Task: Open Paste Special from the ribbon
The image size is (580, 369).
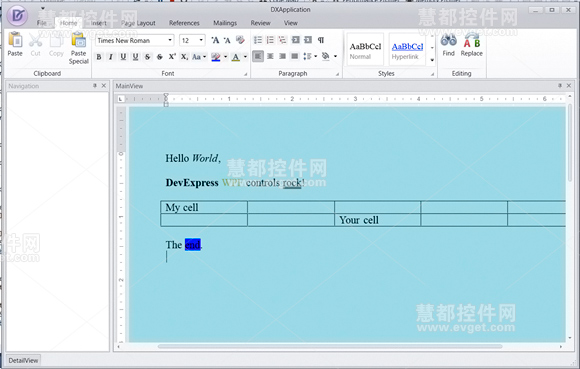Action: click(x=78, y=48)
